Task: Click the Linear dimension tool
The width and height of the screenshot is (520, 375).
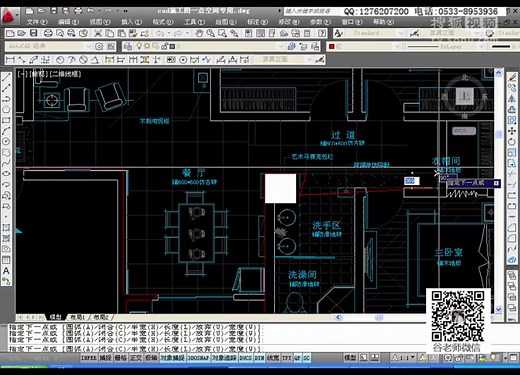Action: [10, 60]
